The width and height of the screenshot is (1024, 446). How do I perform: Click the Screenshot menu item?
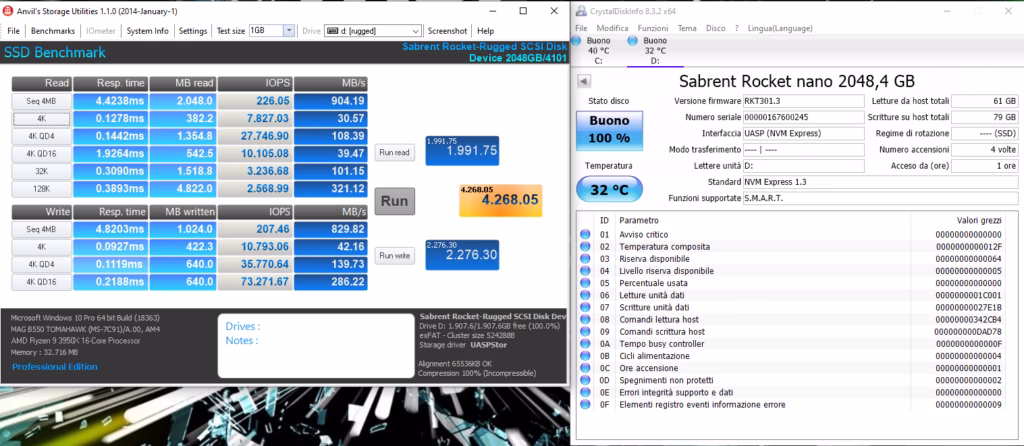[447, 31]
